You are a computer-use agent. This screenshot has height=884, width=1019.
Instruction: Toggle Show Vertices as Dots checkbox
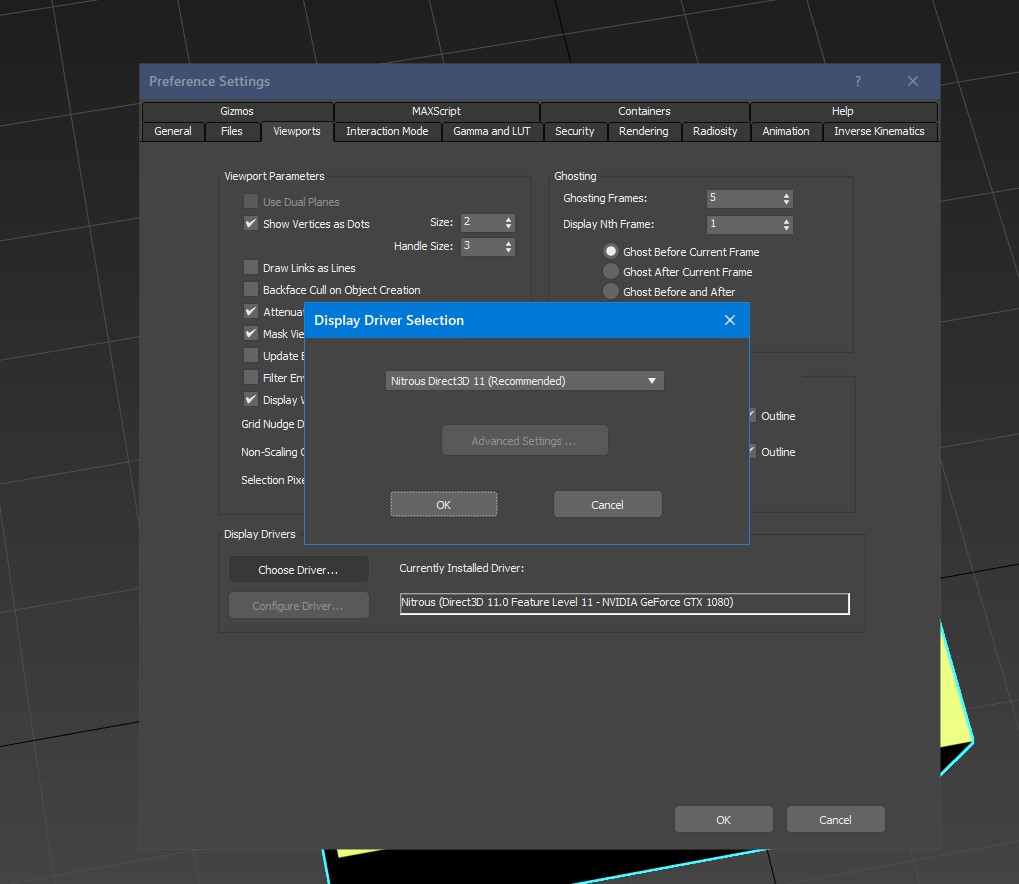pos(251,224)
